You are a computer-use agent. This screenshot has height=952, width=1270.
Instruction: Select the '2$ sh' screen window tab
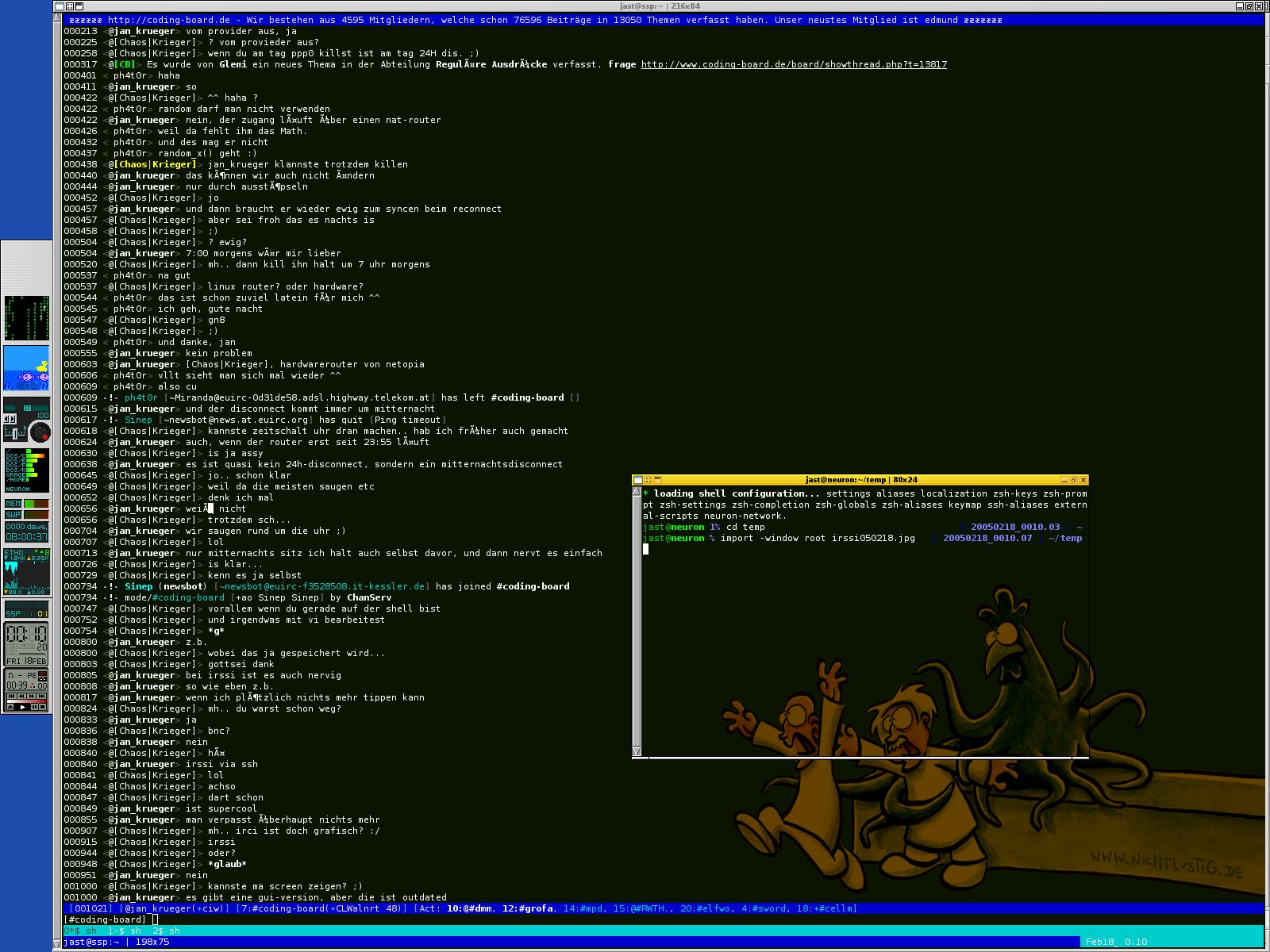point(164,931)
